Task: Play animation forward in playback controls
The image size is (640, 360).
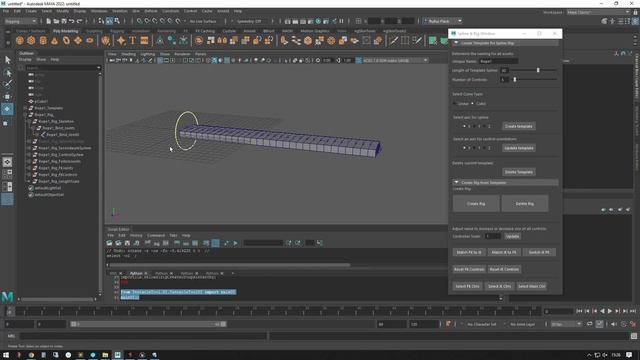Action: [x=610, y=311]
